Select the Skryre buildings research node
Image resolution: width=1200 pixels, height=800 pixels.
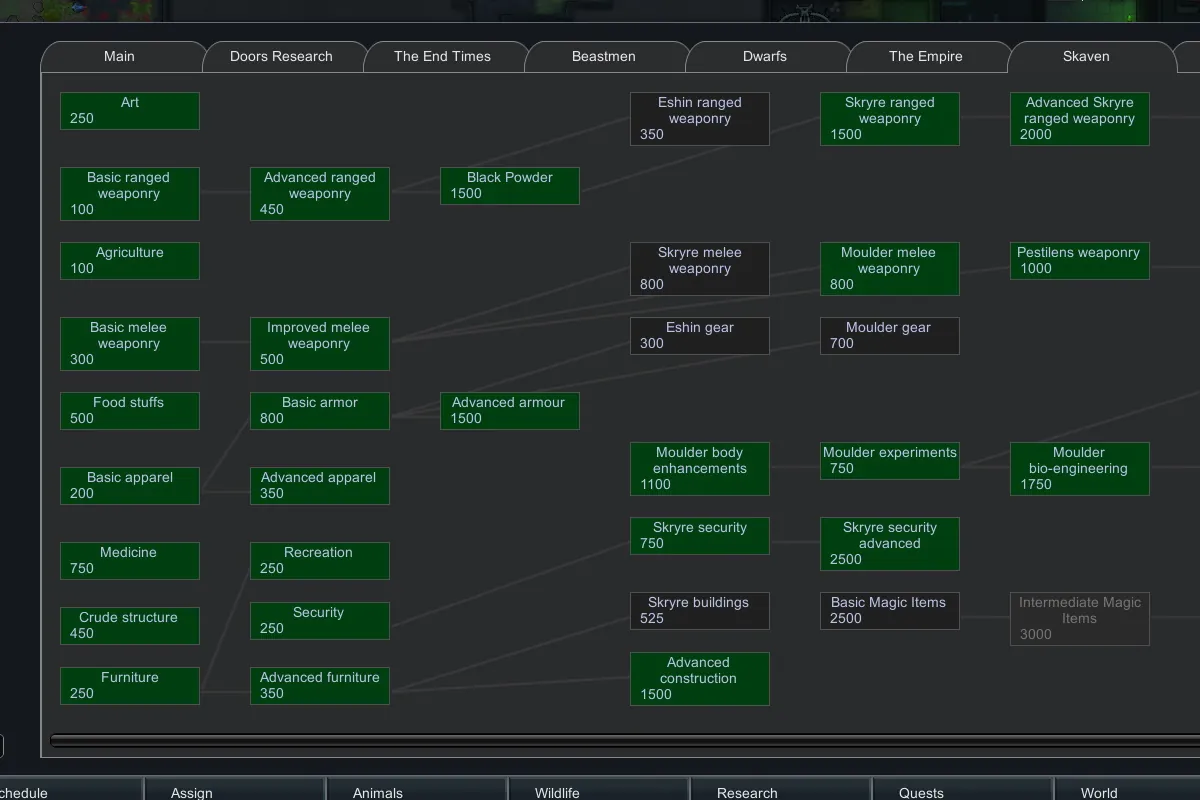click(699, 611)
